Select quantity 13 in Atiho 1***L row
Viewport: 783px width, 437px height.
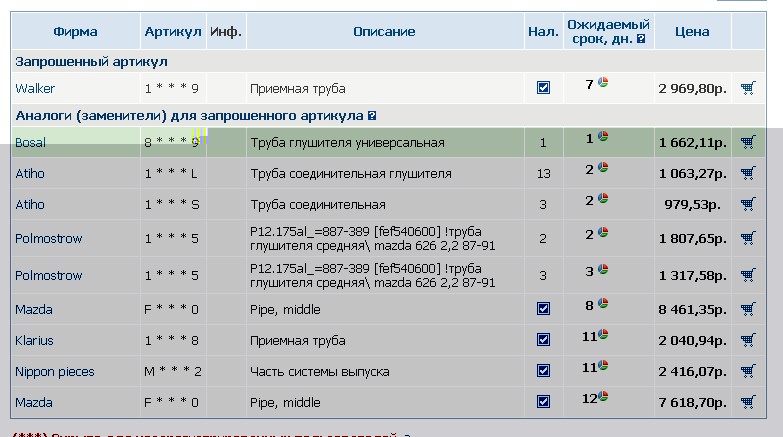543,173
